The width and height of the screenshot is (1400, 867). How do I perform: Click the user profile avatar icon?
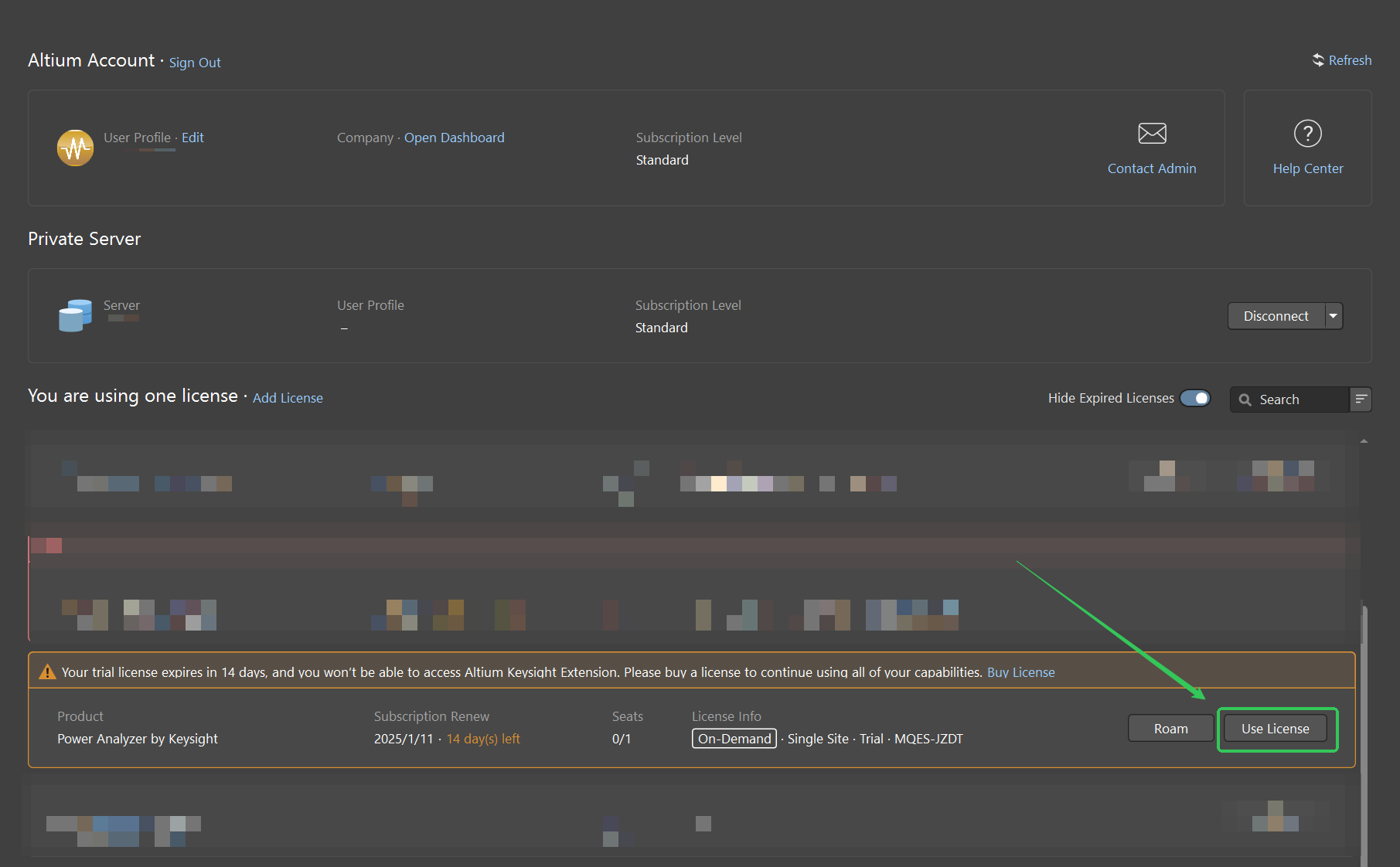tap(76, 148)
